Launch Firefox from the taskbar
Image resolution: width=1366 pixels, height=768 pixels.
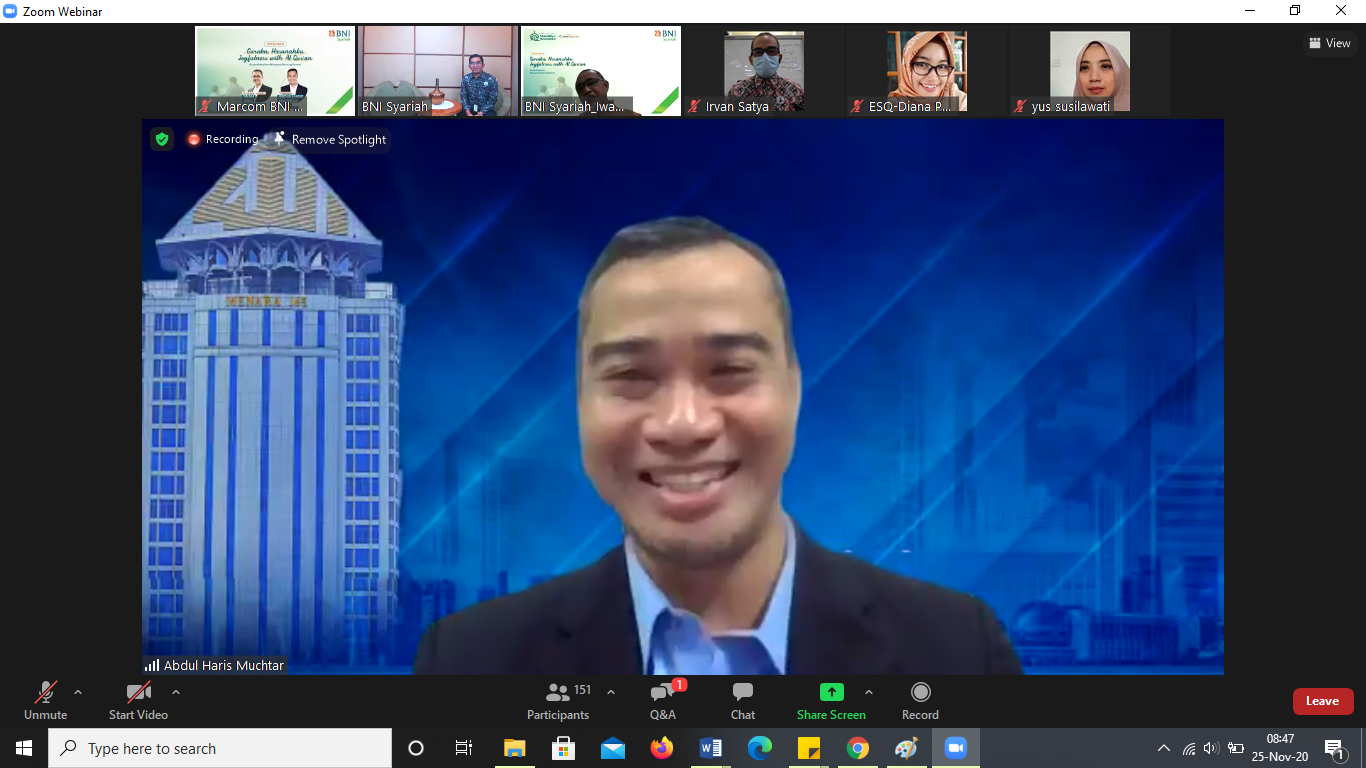click(662, 748)
